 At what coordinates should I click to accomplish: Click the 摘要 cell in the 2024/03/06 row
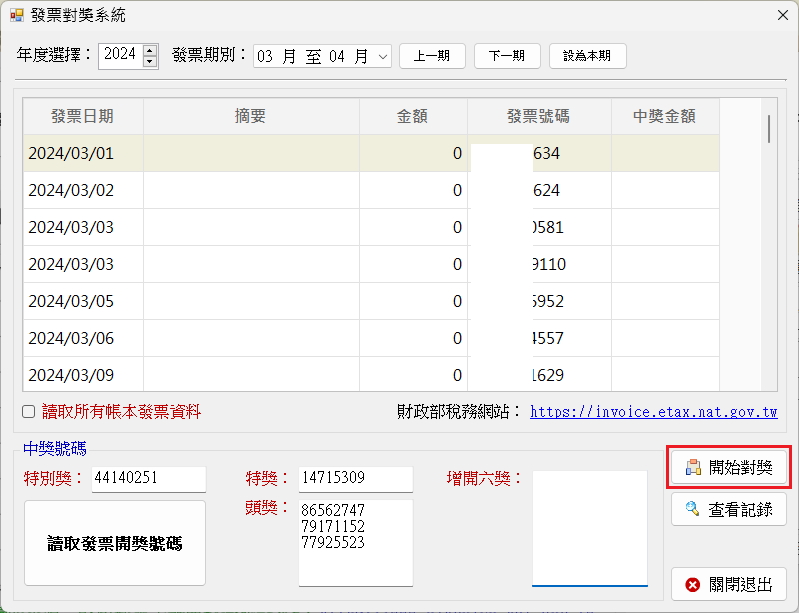[x=251, y=338]
